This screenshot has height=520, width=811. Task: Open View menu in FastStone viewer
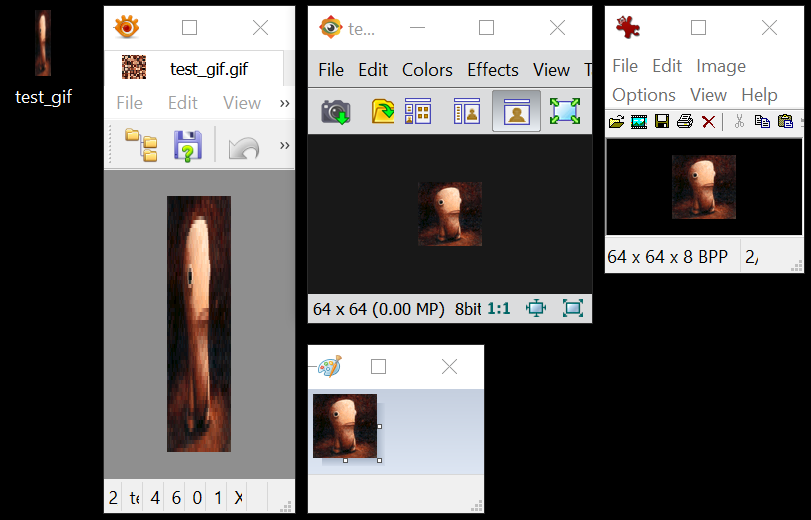tap(551, 70)
